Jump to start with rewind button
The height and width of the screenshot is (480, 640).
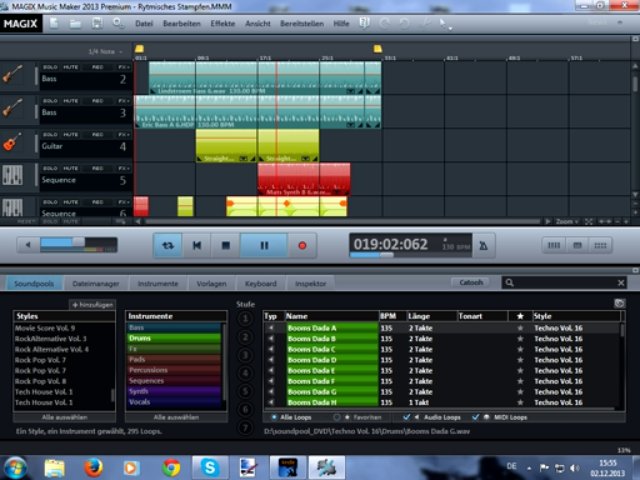(x=197, y=244)
